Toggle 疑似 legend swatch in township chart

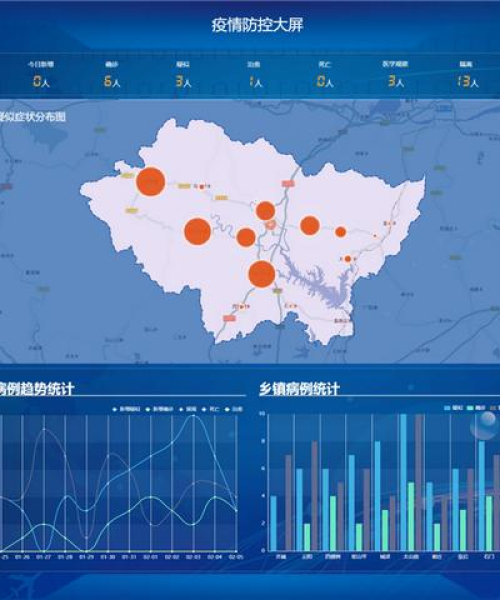tap(454, 408)
